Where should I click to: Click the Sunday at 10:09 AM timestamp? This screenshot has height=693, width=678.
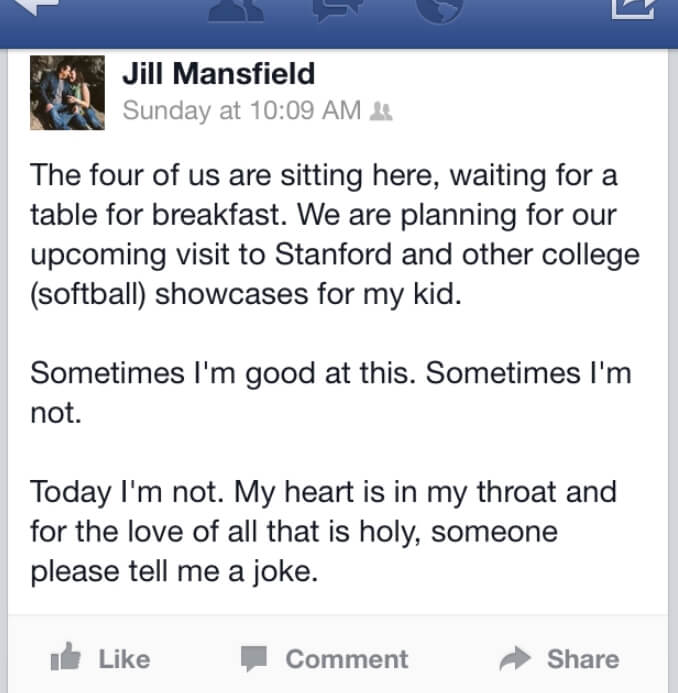coord(242,110)
